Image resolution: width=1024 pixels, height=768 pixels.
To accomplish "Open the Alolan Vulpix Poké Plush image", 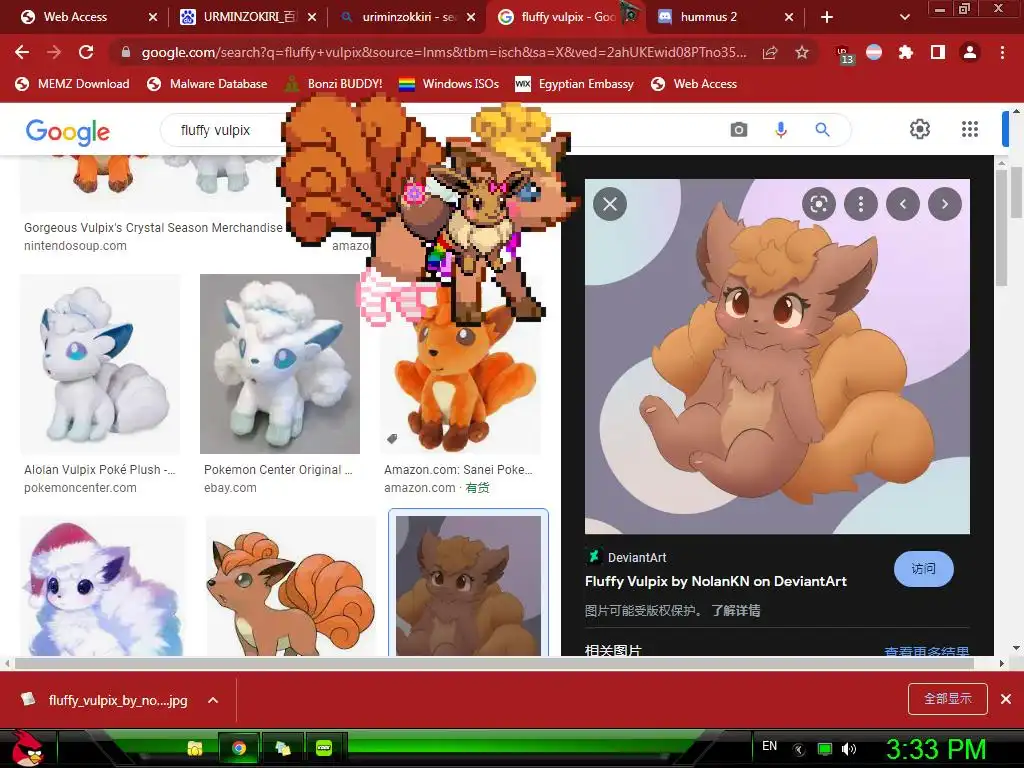I will (100, 364).
